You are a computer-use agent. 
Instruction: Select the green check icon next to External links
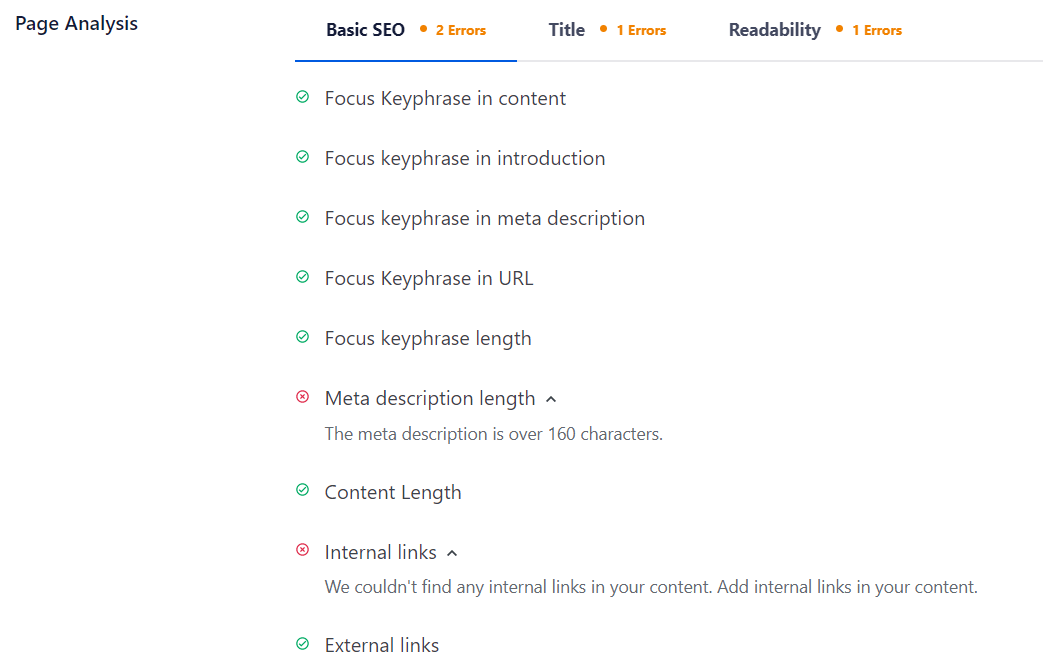coord(303,644)
